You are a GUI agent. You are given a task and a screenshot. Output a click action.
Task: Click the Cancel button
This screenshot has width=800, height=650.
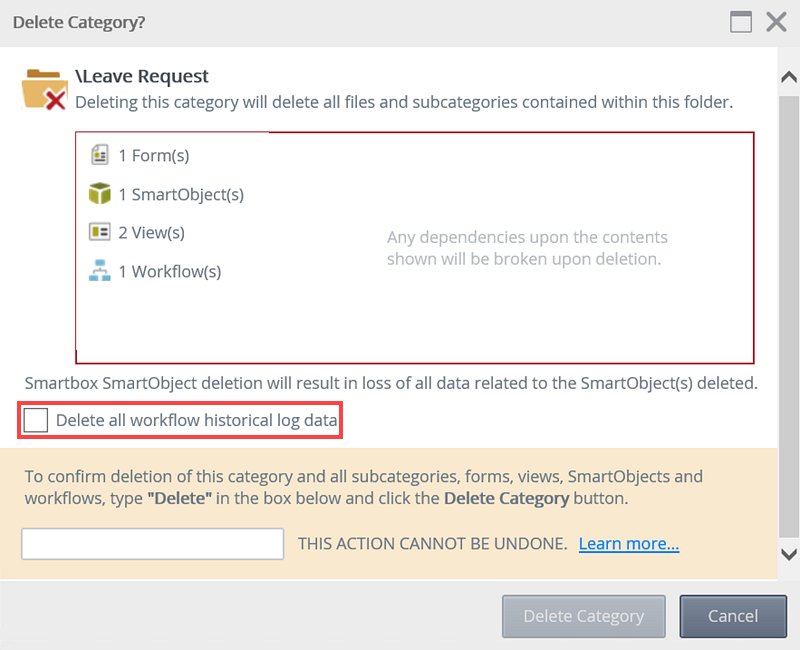[733, 616]
